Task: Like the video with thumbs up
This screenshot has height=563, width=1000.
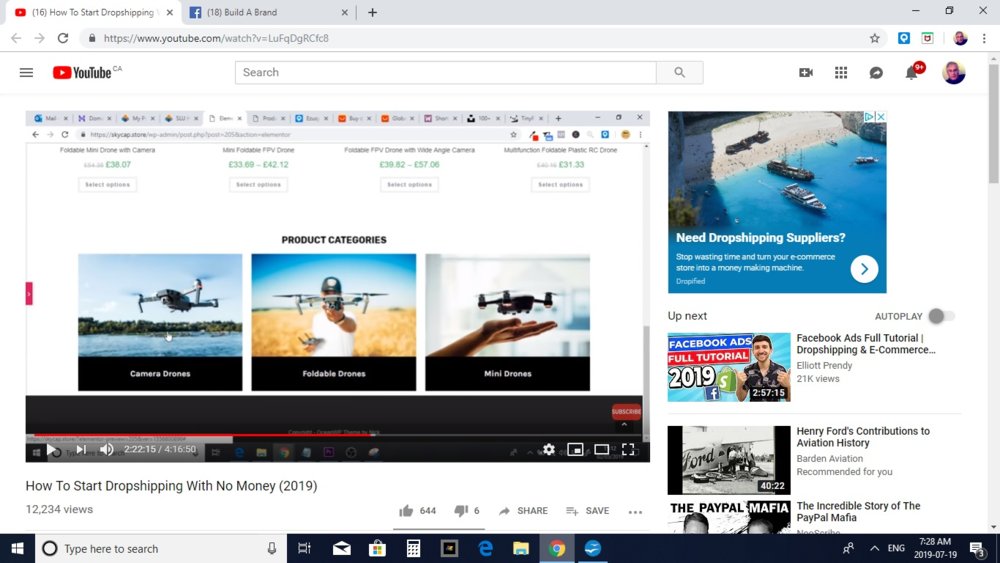Action: tap(406, 511)
